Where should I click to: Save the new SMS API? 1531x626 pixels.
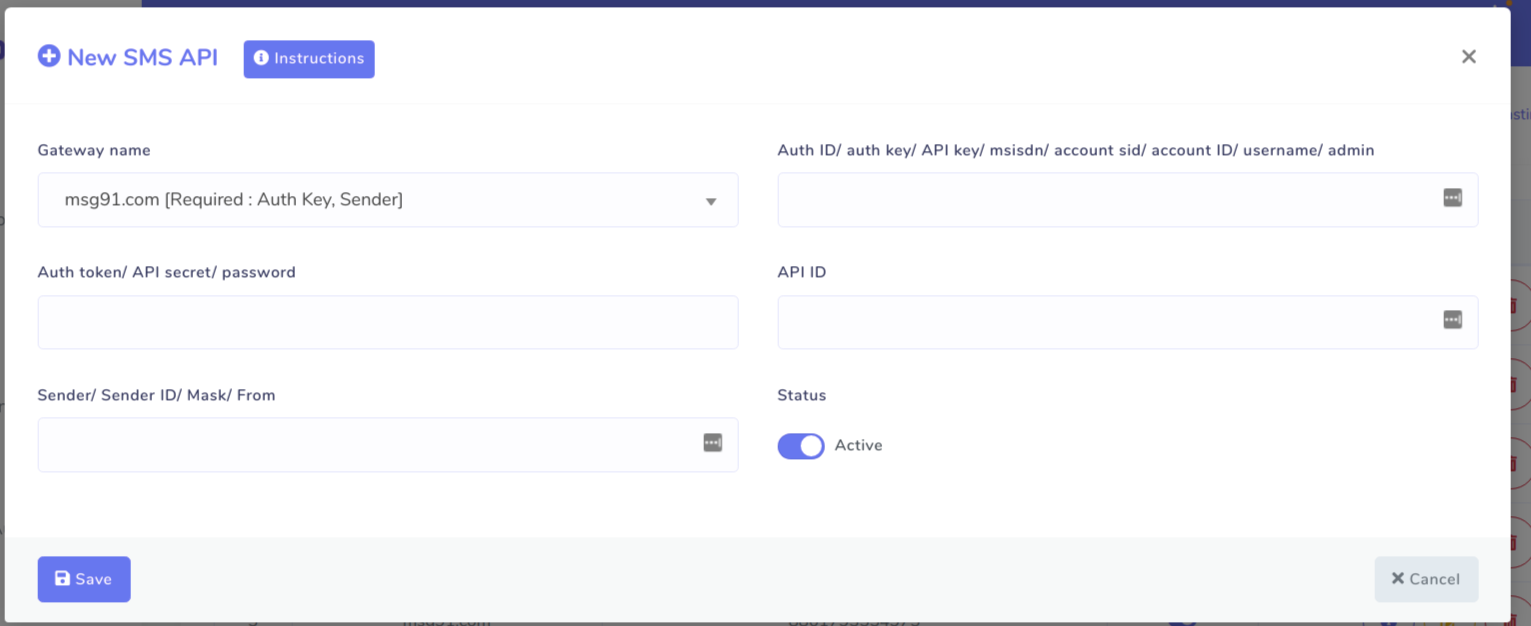coord(84,579)
